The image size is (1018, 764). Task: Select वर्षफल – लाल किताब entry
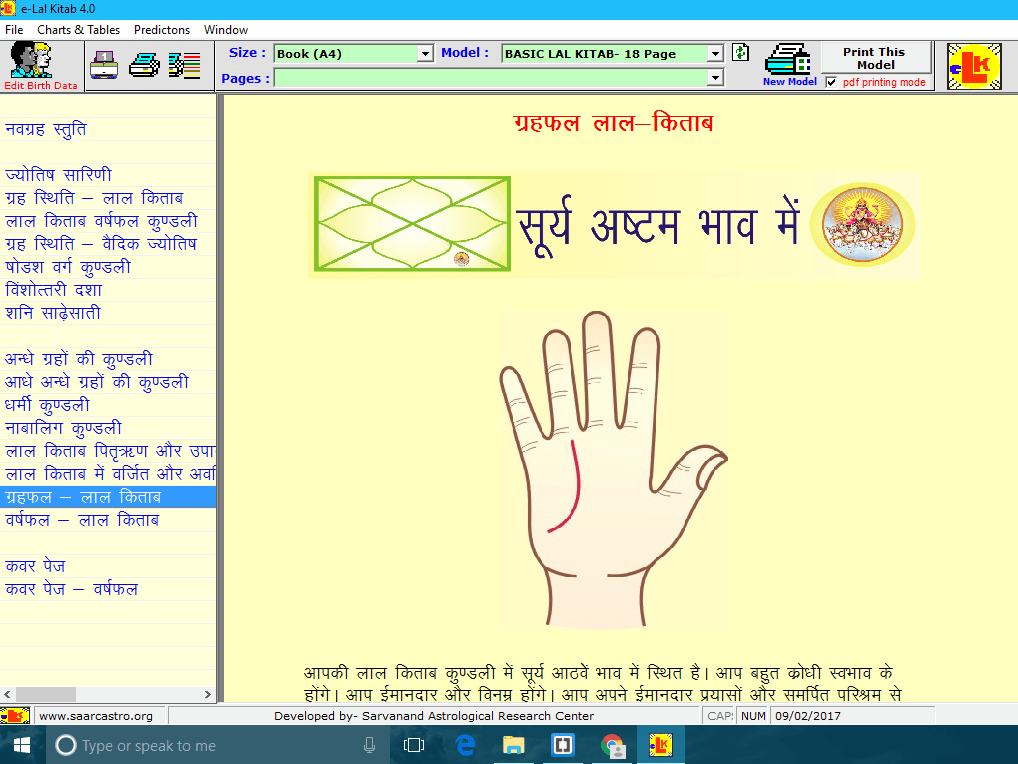click(x=82, y=521)
